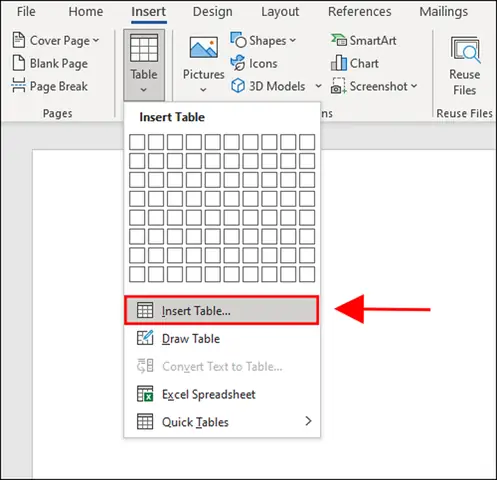Click the Pictures icon in the ribbon
The image size is (497, 480).
tap(203, 47)
